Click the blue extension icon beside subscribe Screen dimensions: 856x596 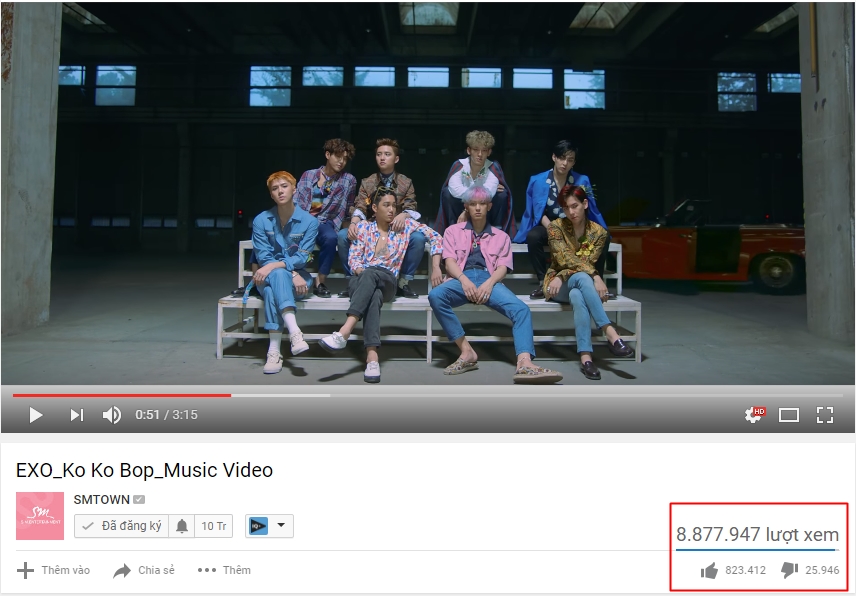pyautogui.click(x=259, y=526)
